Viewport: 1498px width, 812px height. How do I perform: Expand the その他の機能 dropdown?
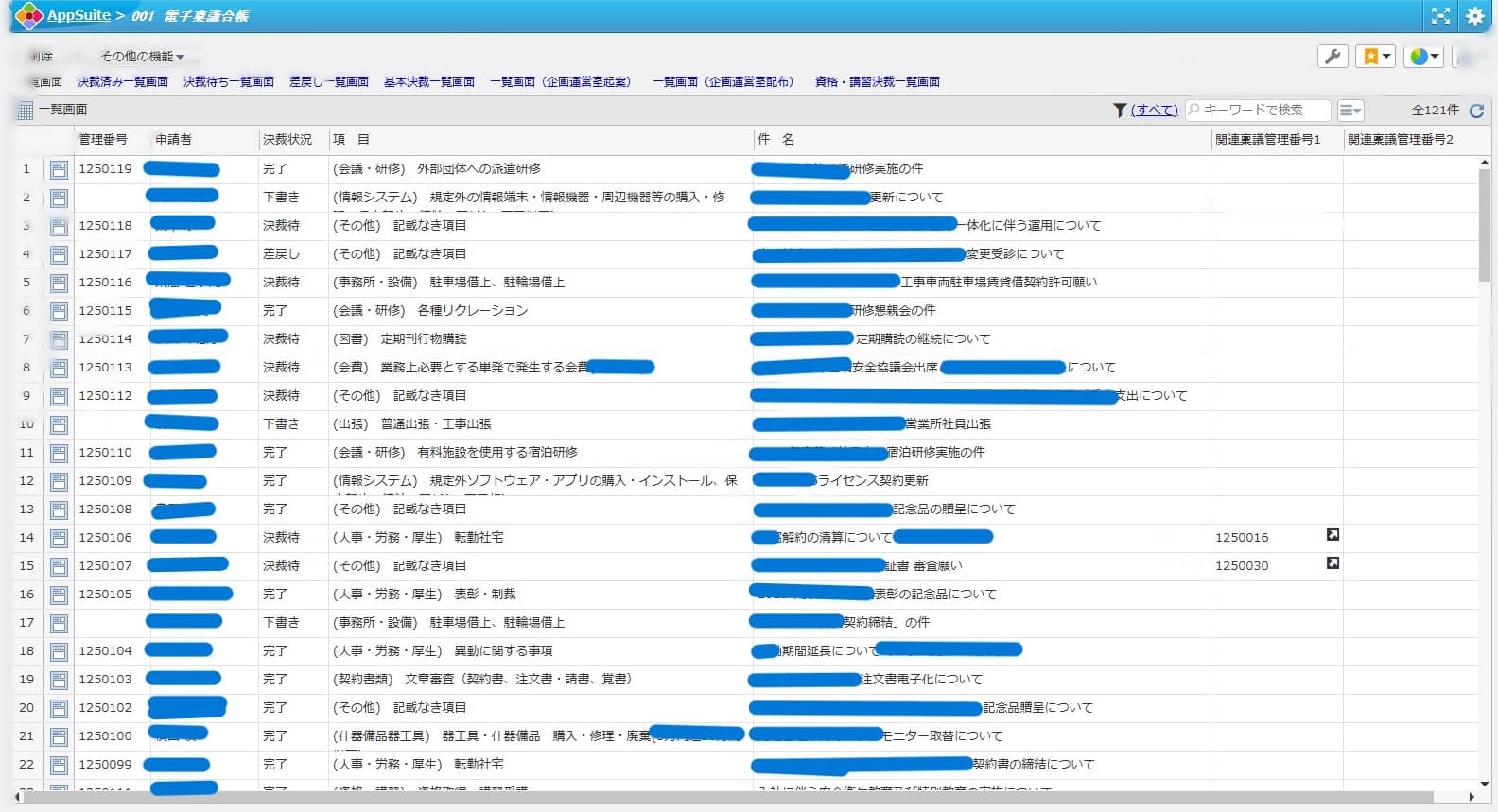[143, 57]
